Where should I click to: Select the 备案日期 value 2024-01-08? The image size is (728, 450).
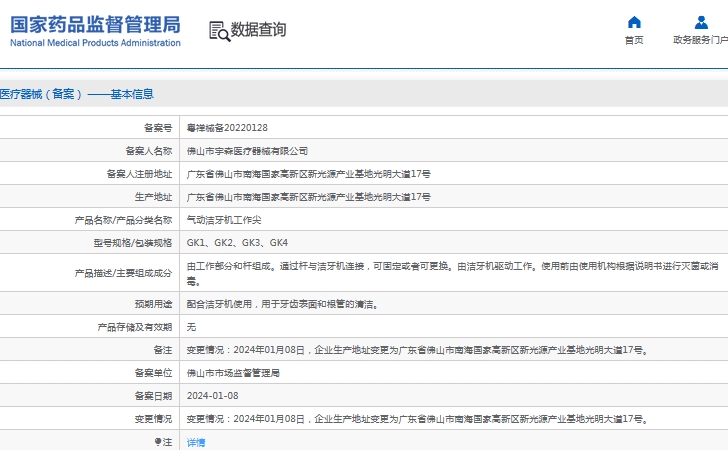click(x=213, y=396)
